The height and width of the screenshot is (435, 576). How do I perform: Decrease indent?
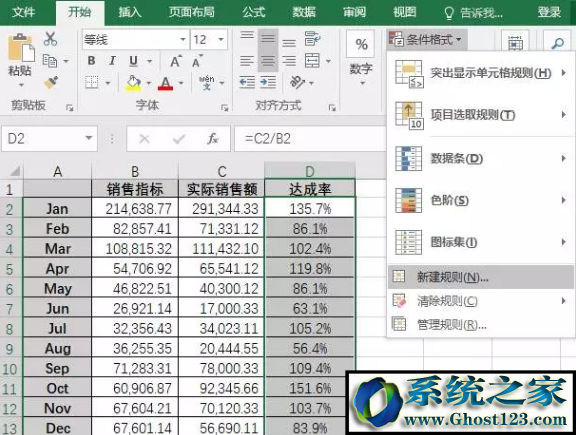pyautogui.click(x=247, y=82)
